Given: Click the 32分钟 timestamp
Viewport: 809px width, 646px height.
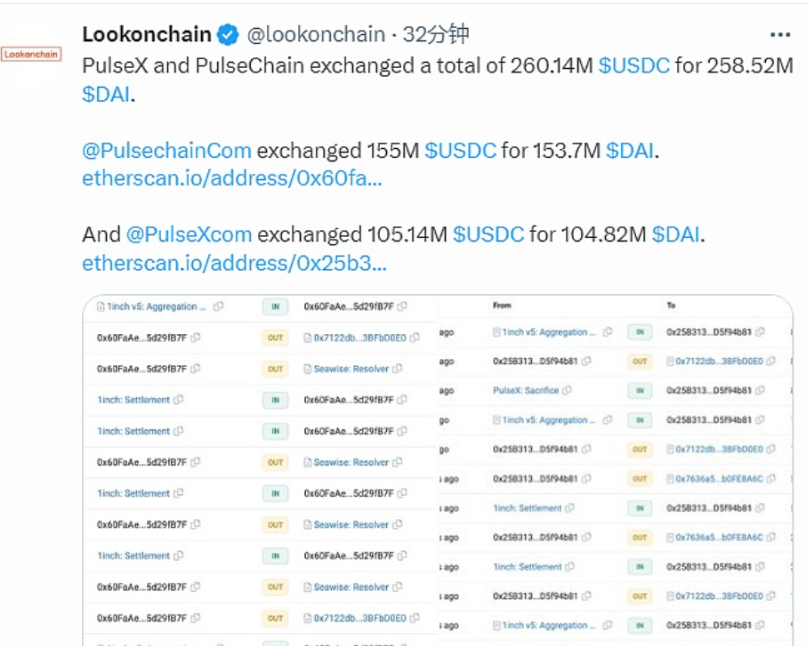Looking at the screenshot, I should click(x=435, y=35).
